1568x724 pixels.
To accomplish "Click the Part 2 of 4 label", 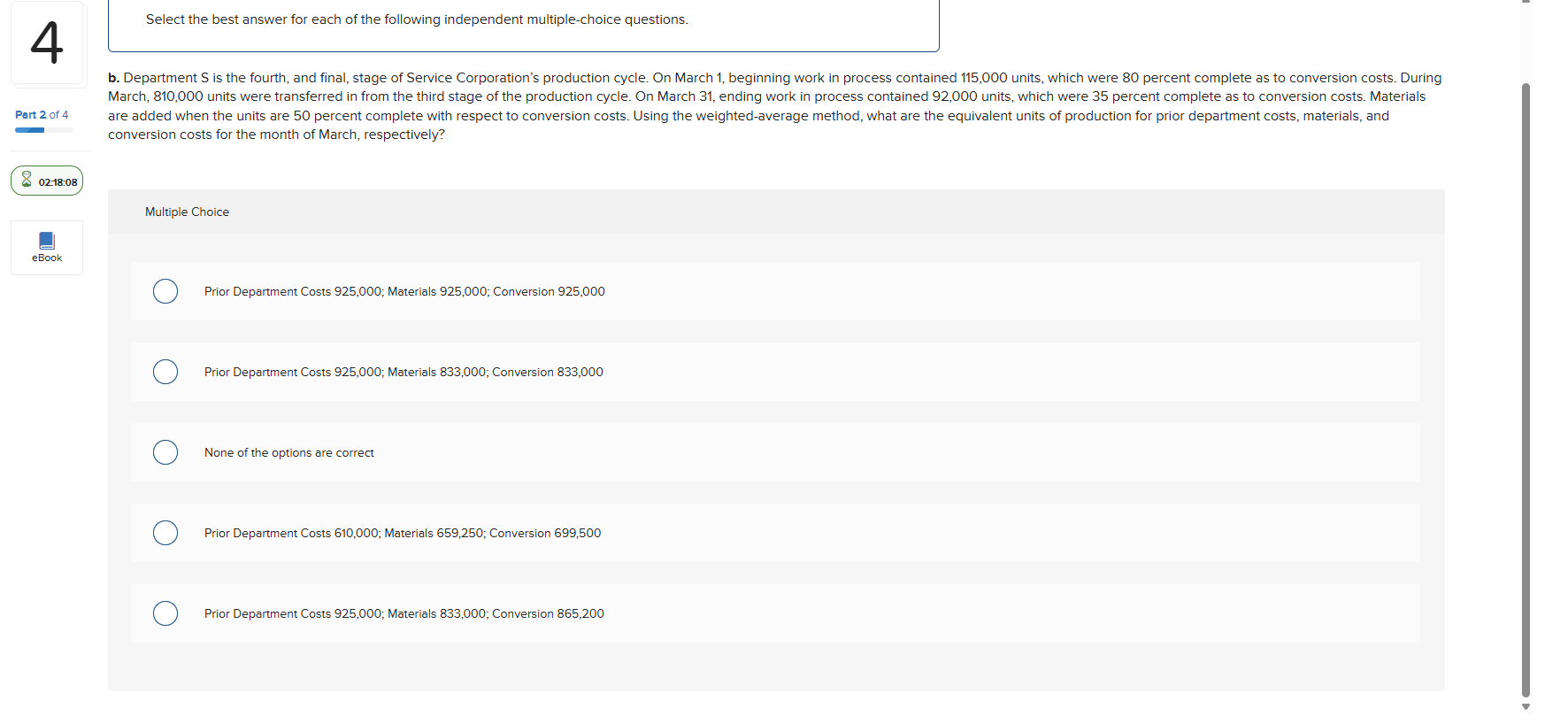I will click(42, 115).
